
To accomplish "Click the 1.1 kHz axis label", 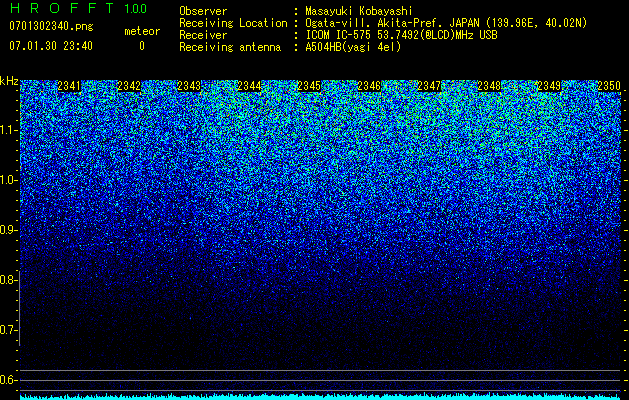I will [x=8, y=130].
